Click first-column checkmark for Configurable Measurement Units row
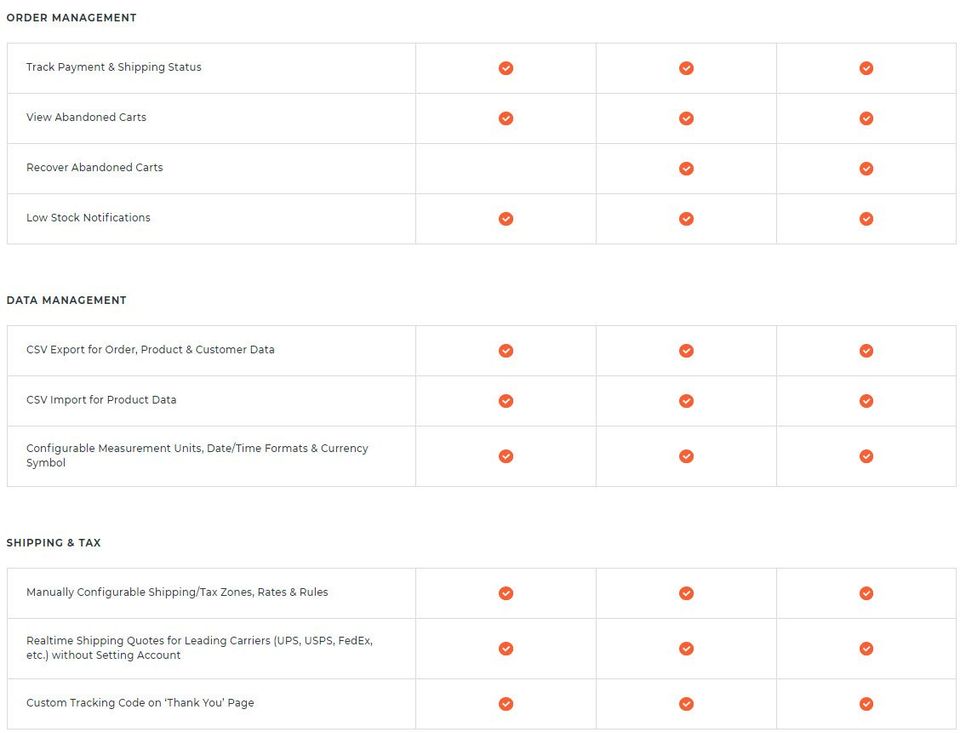 coord(506,456)
